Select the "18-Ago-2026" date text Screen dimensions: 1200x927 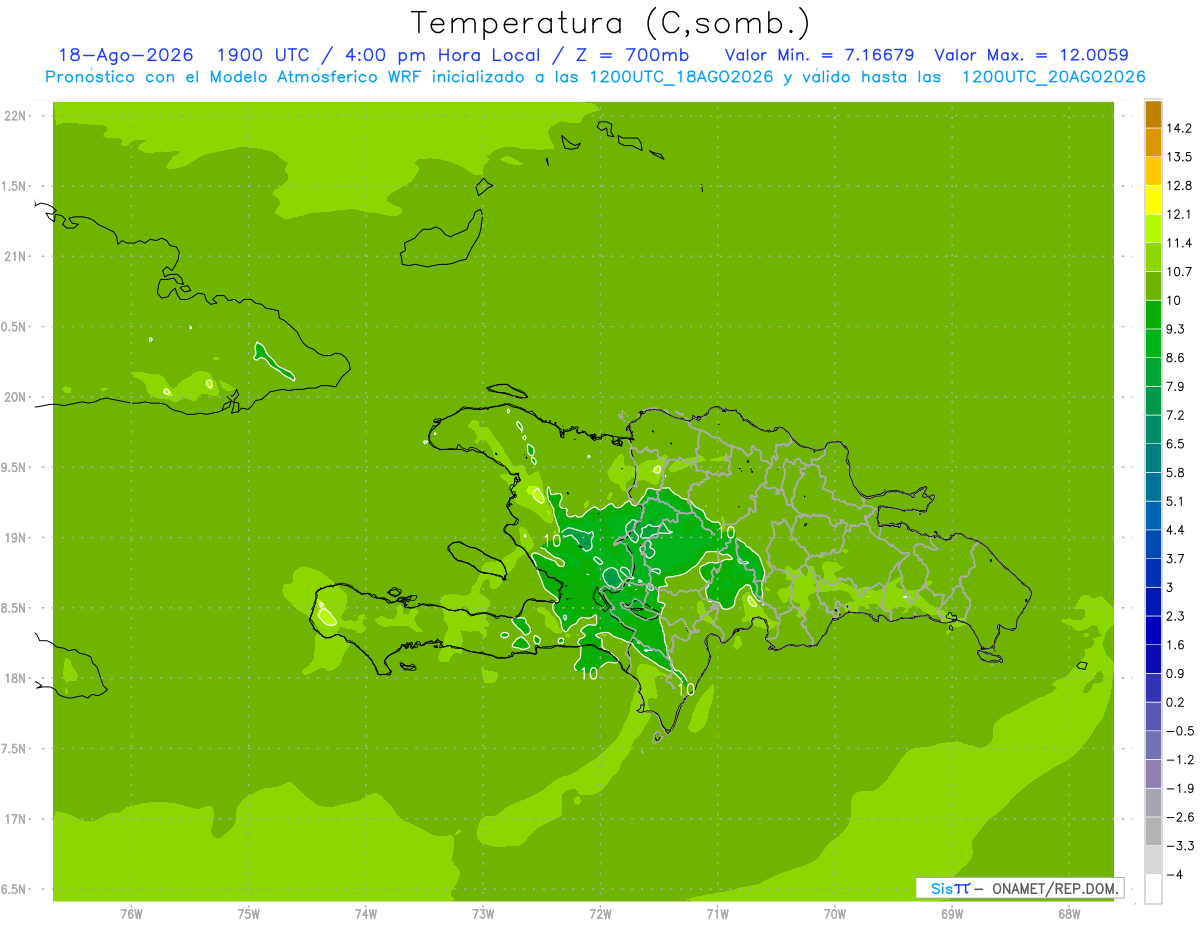point(126,55)
